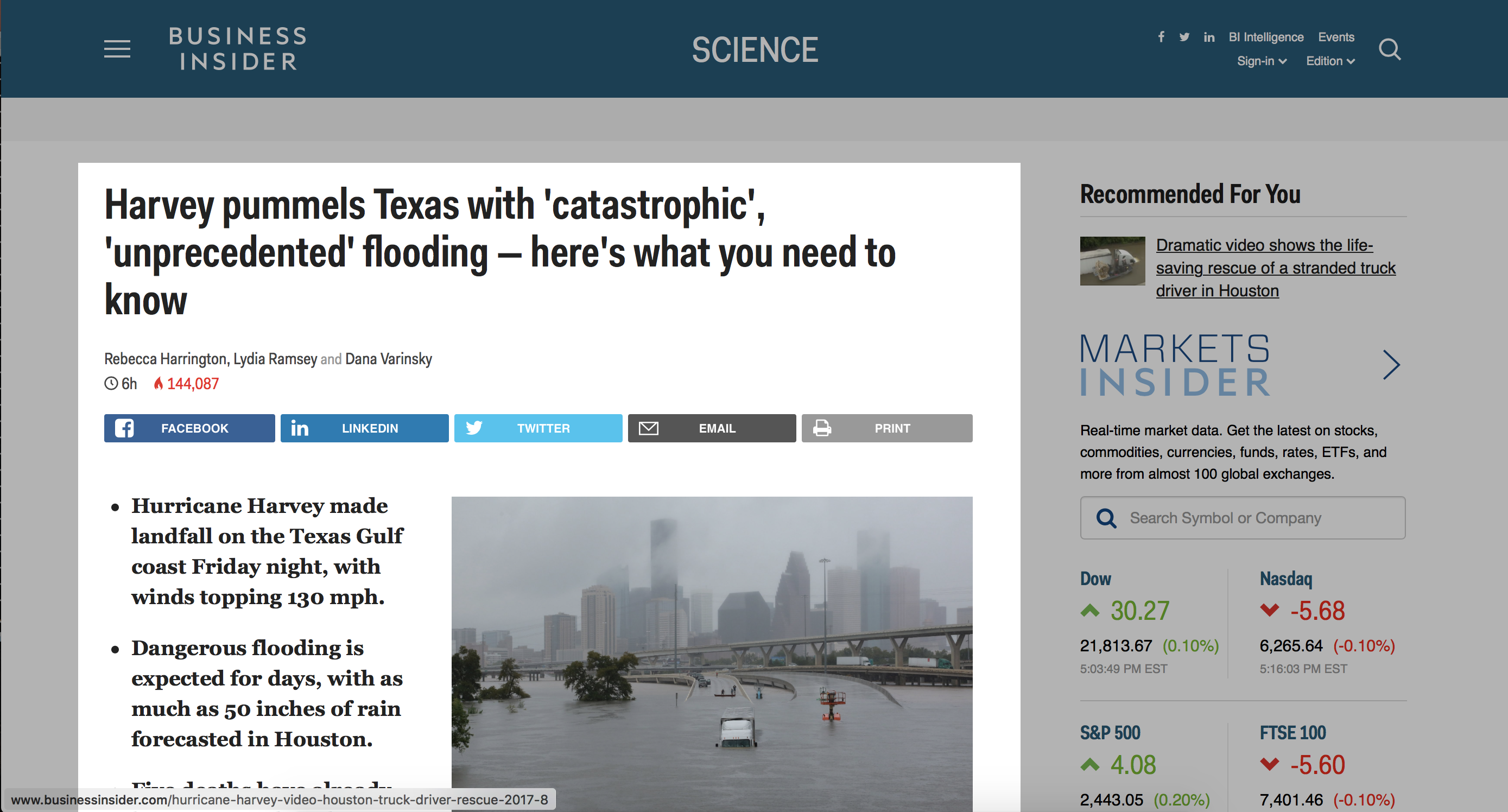Open the SCIENCE section heading
Image resolution: width=1508 pixels, height=812 pixels.
pos(755,49)
